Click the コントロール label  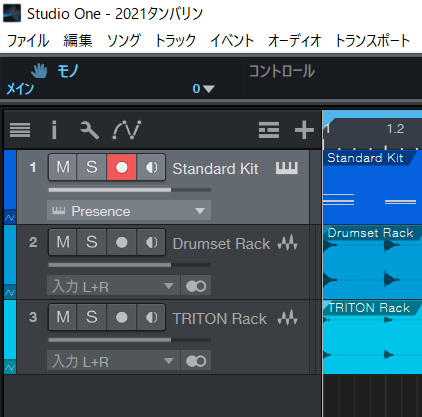click(282, 71)
